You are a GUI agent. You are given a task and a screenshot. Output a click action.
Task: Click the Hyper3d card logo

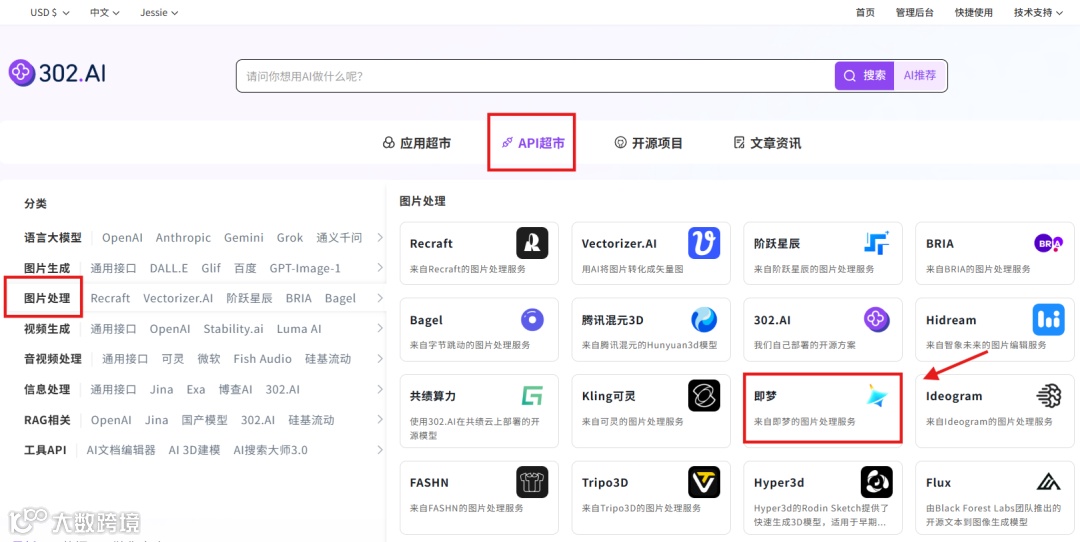(x=876, y=482)
